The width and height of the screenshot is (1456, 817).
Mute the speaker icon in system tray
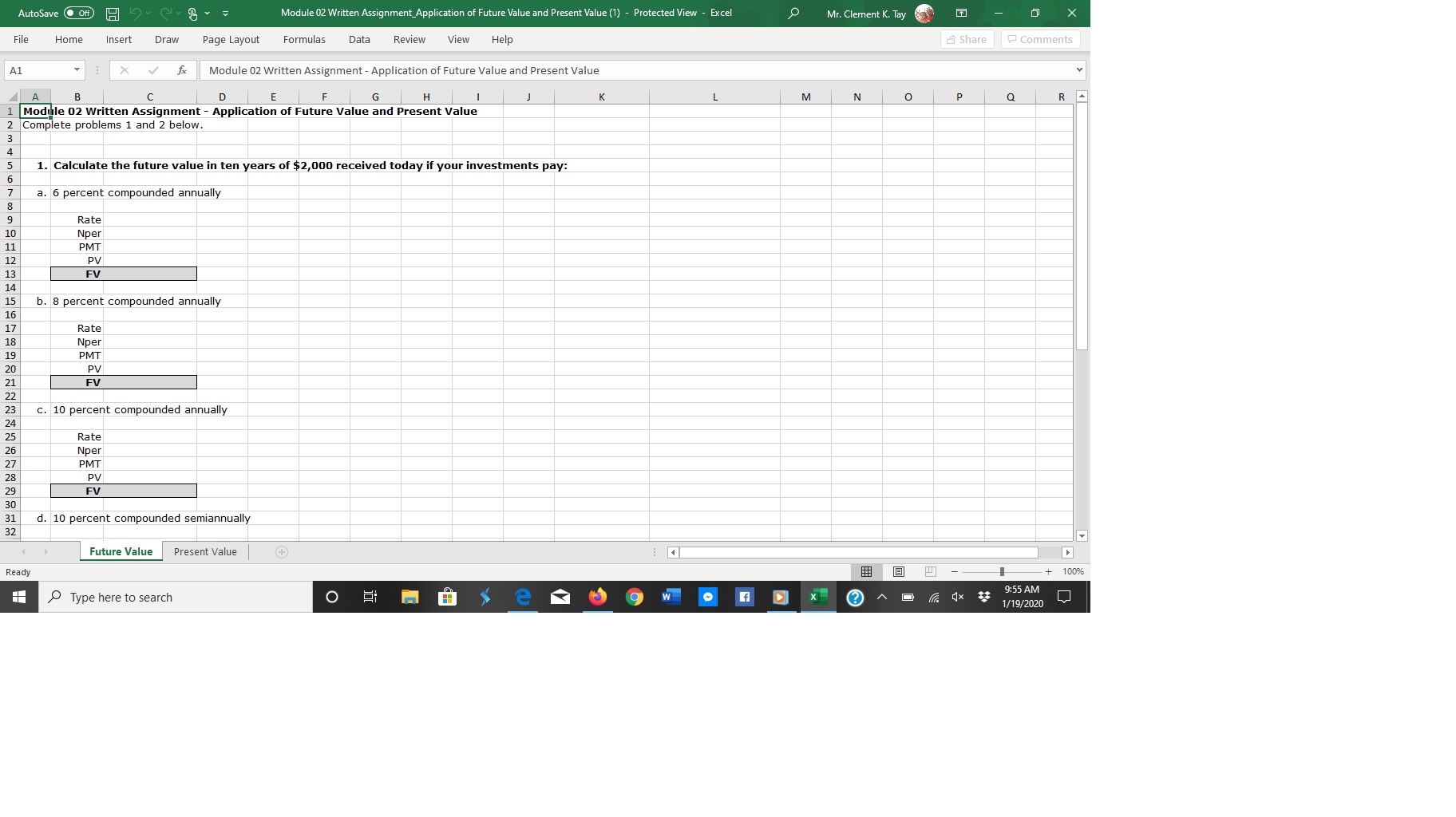click(957, 597)
